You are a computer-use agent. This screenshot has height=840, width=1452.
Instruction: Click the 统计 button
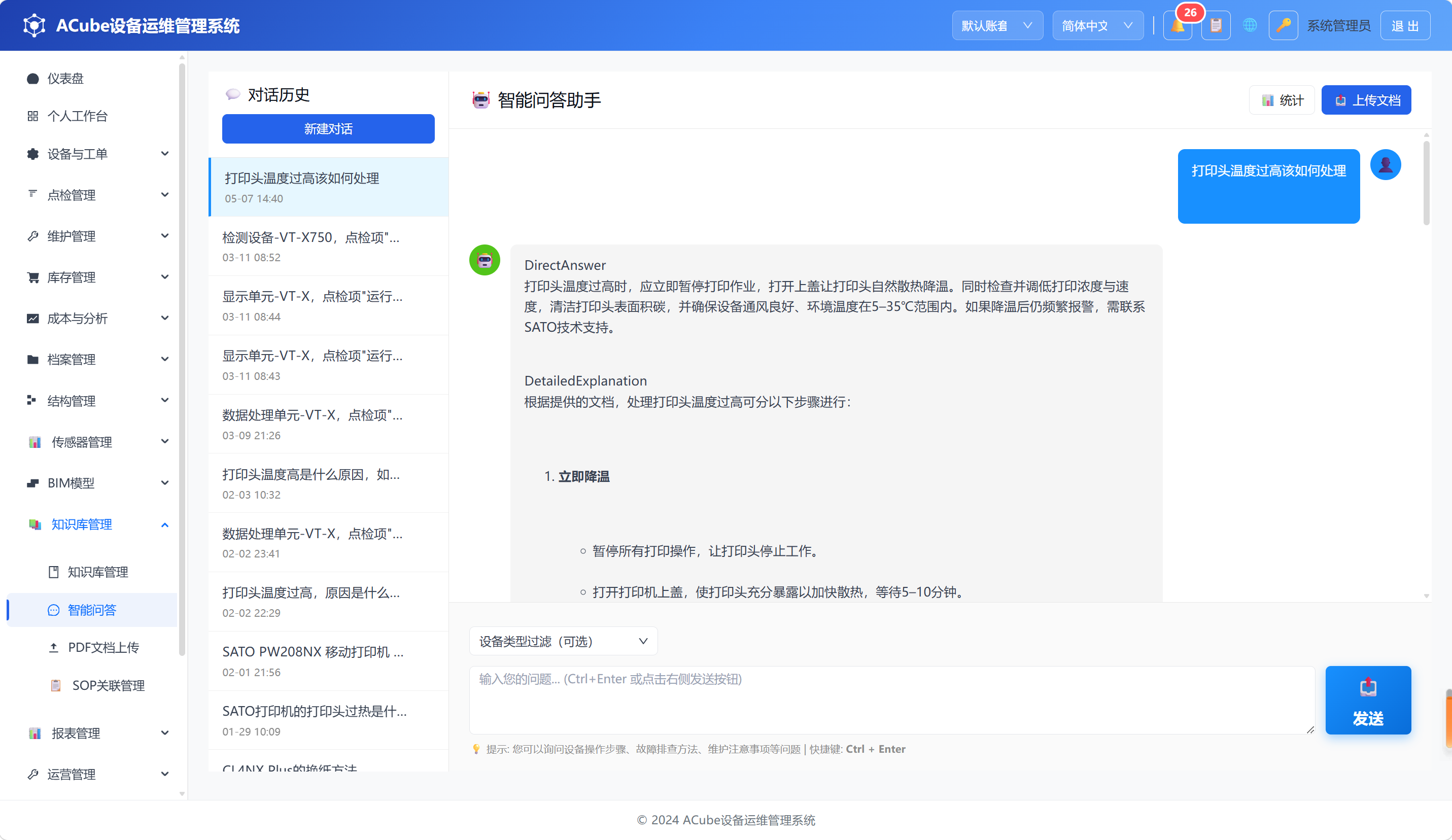pyautogui.click(x=1282, y=100)
